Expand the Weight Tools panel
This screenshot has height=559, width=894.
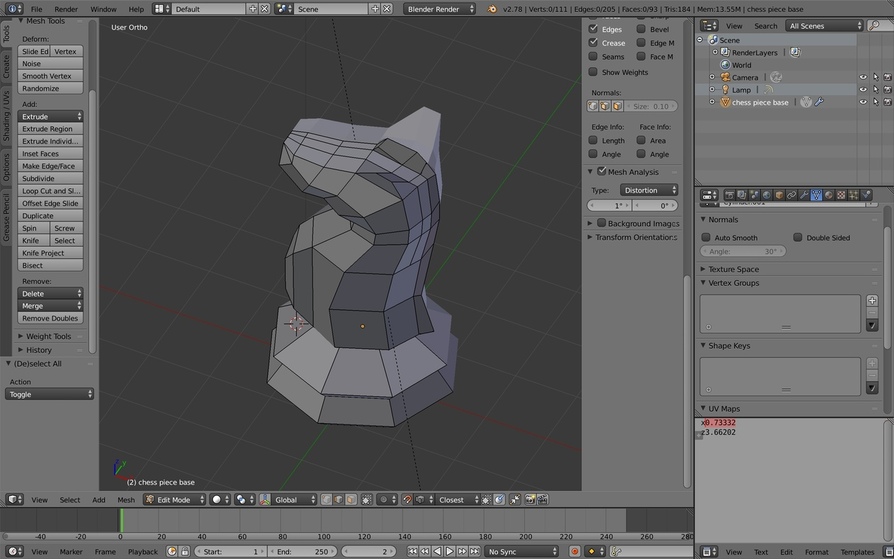click(x=48, y=336)
